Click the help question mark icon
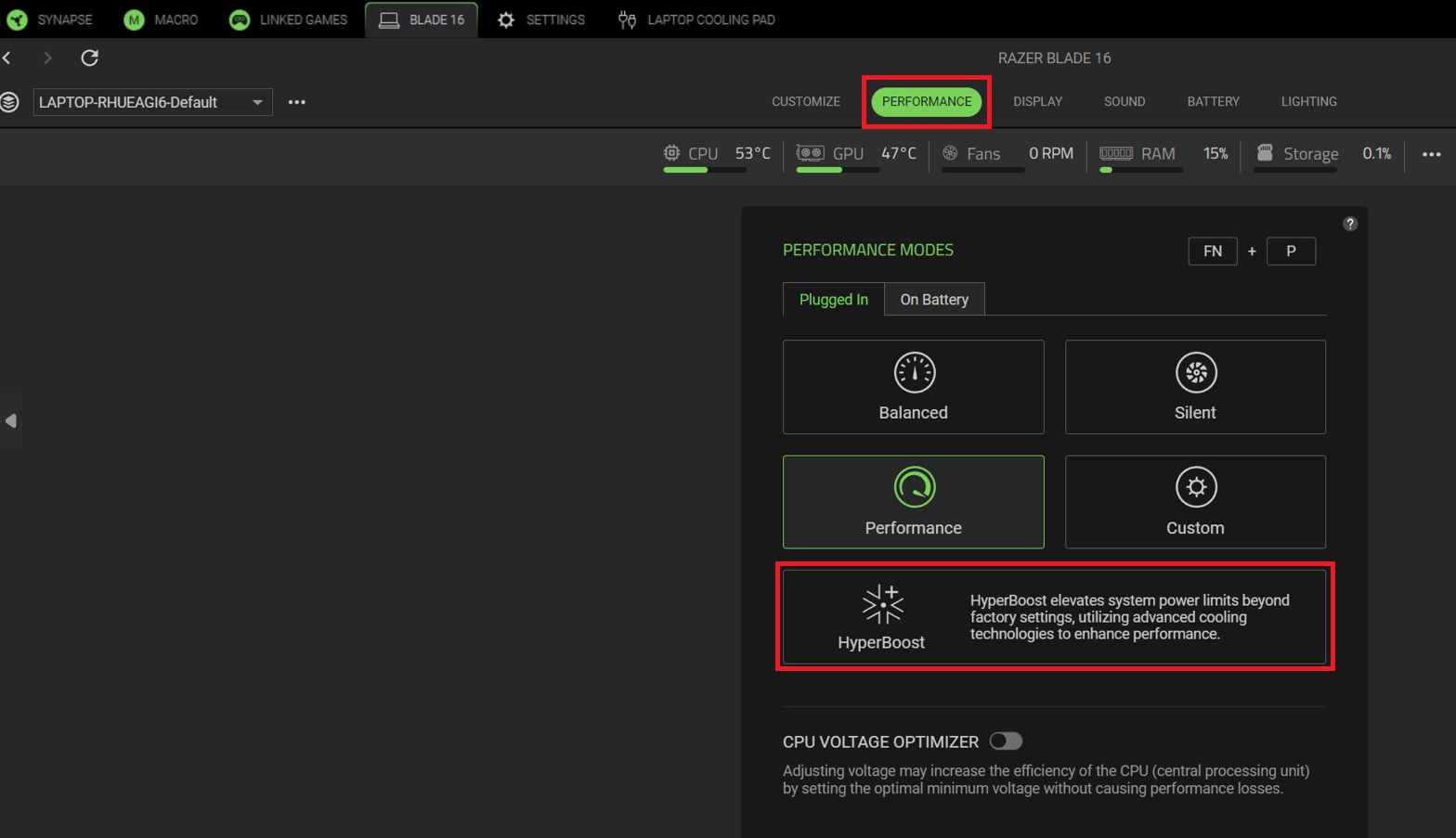 pyautogui.click(x=1349, y=224)
